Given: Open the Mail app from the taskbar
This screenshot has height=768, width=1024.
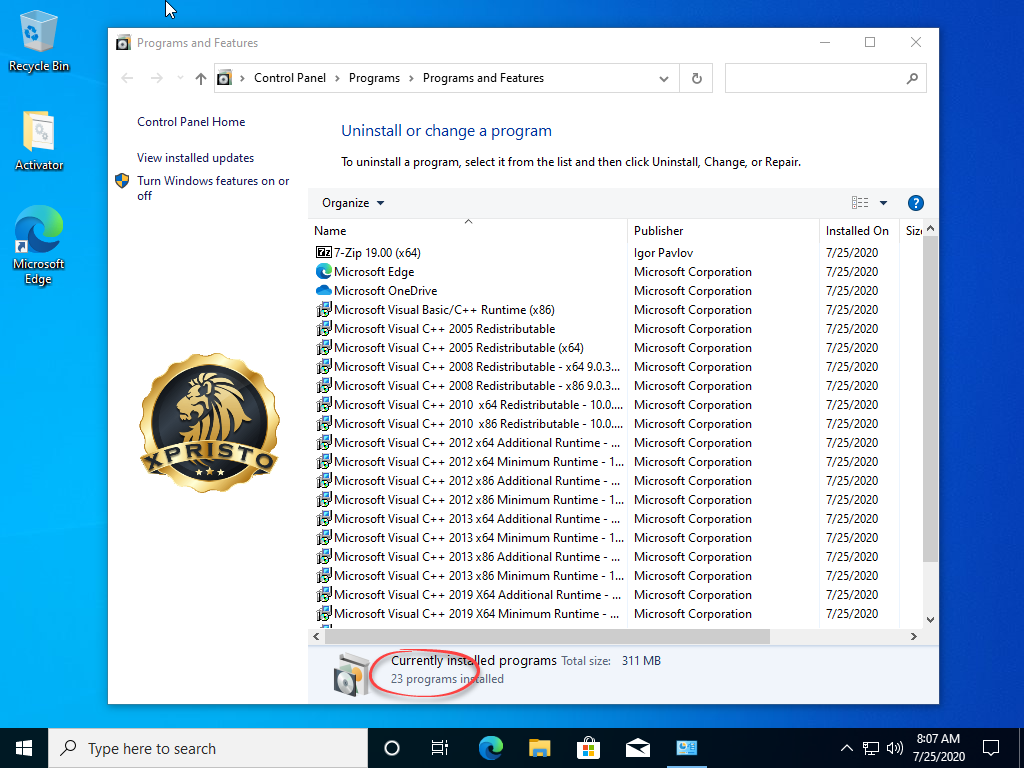Looking at the screenshot, I should [637, 748].
